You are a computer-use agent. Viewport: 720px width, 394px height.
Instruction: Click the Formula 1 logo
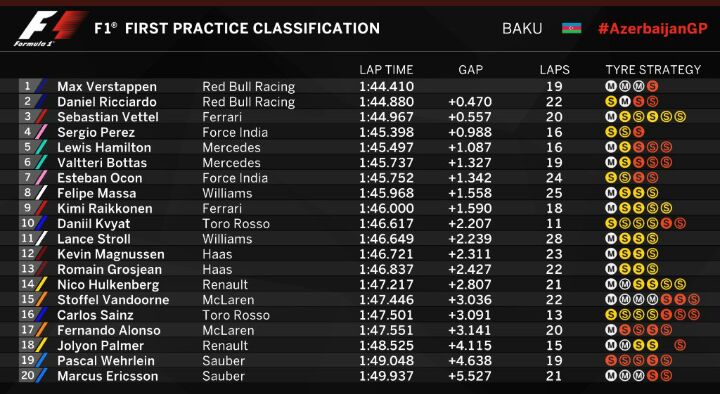tap(47, 28)
